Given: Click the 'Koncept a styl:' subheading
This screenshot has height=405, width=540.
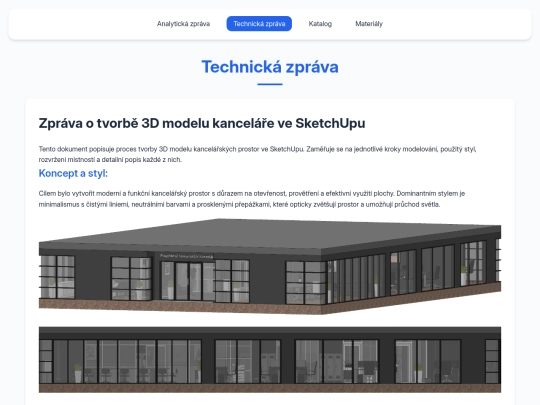Looking at the screenshot, I should click(x=73, y=173).
